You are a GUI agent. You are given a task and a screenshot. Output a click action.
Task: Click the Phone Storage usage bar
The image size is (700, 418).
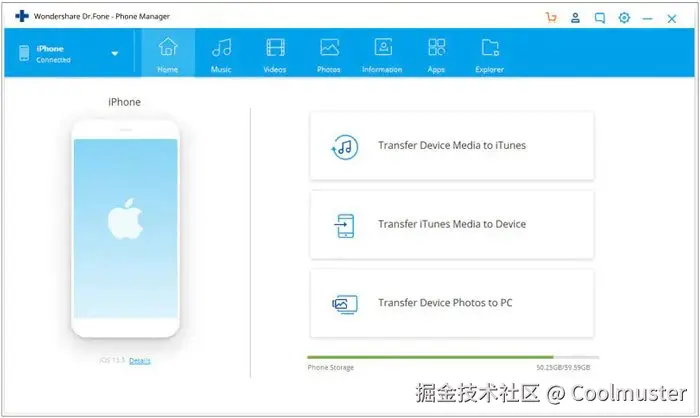453,357
